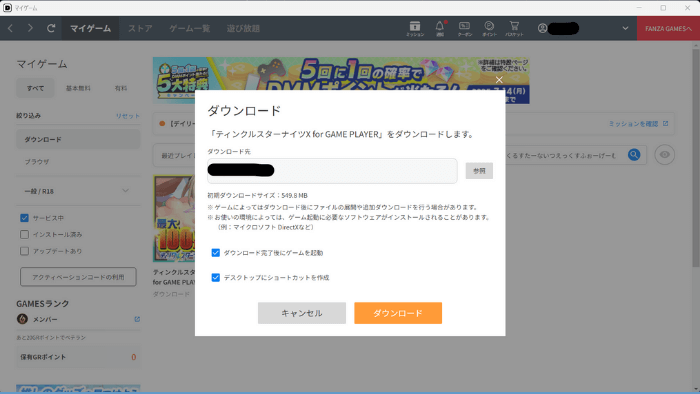Toggle the eye visibility icon
700x394 pixels.
pos(664,155)
